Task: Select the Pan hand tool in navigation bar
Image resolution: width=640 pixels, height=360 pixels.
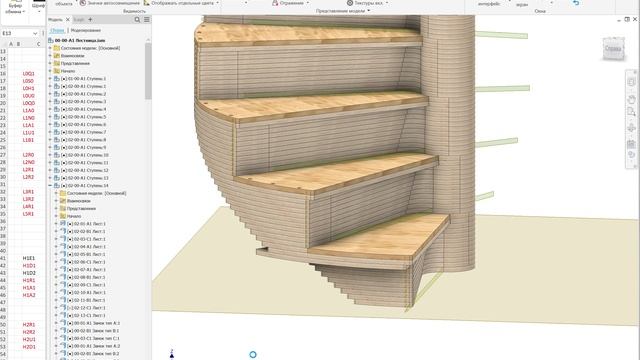Action: point(631,99)
